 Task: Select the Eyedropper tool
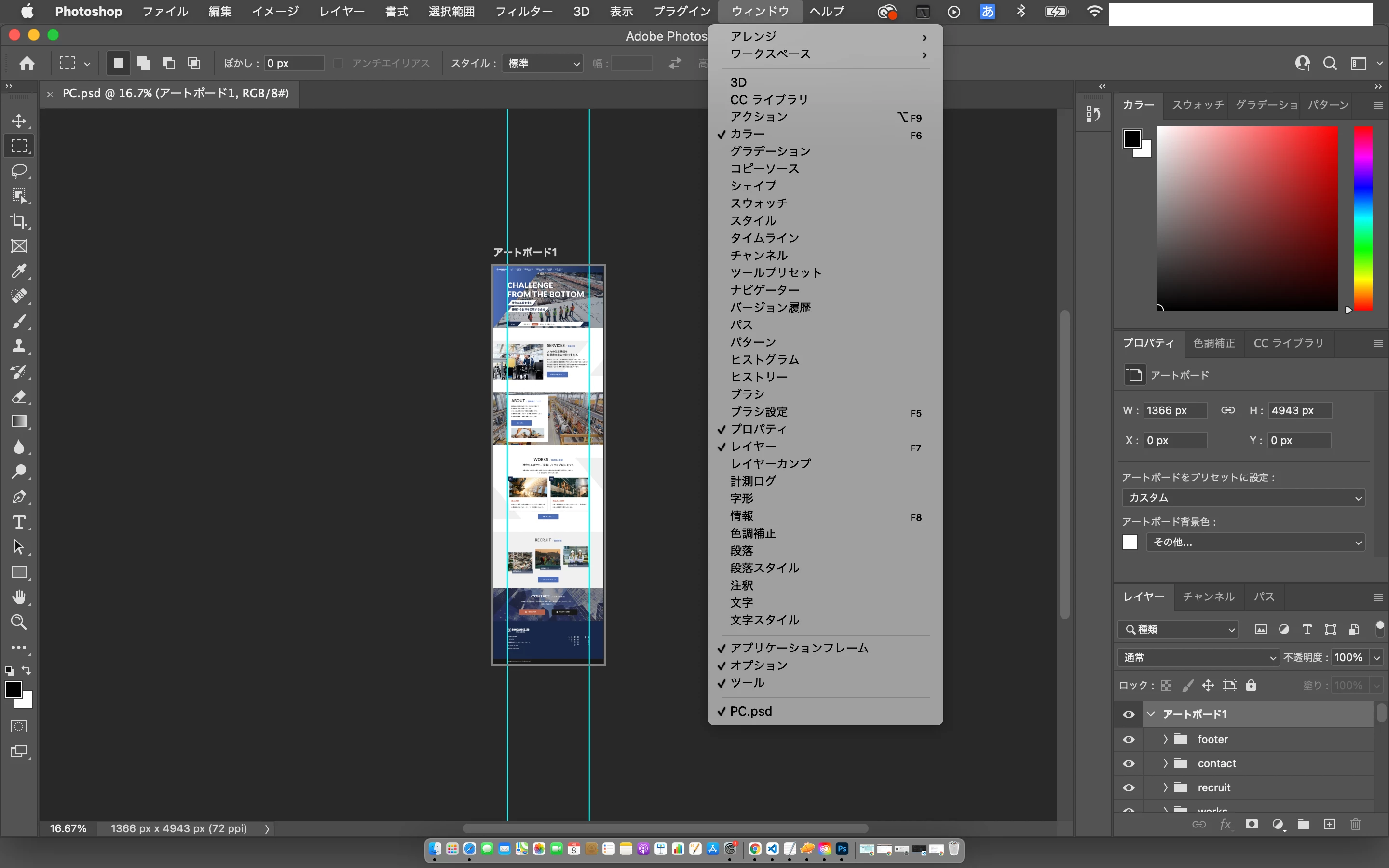pos(19,271)
